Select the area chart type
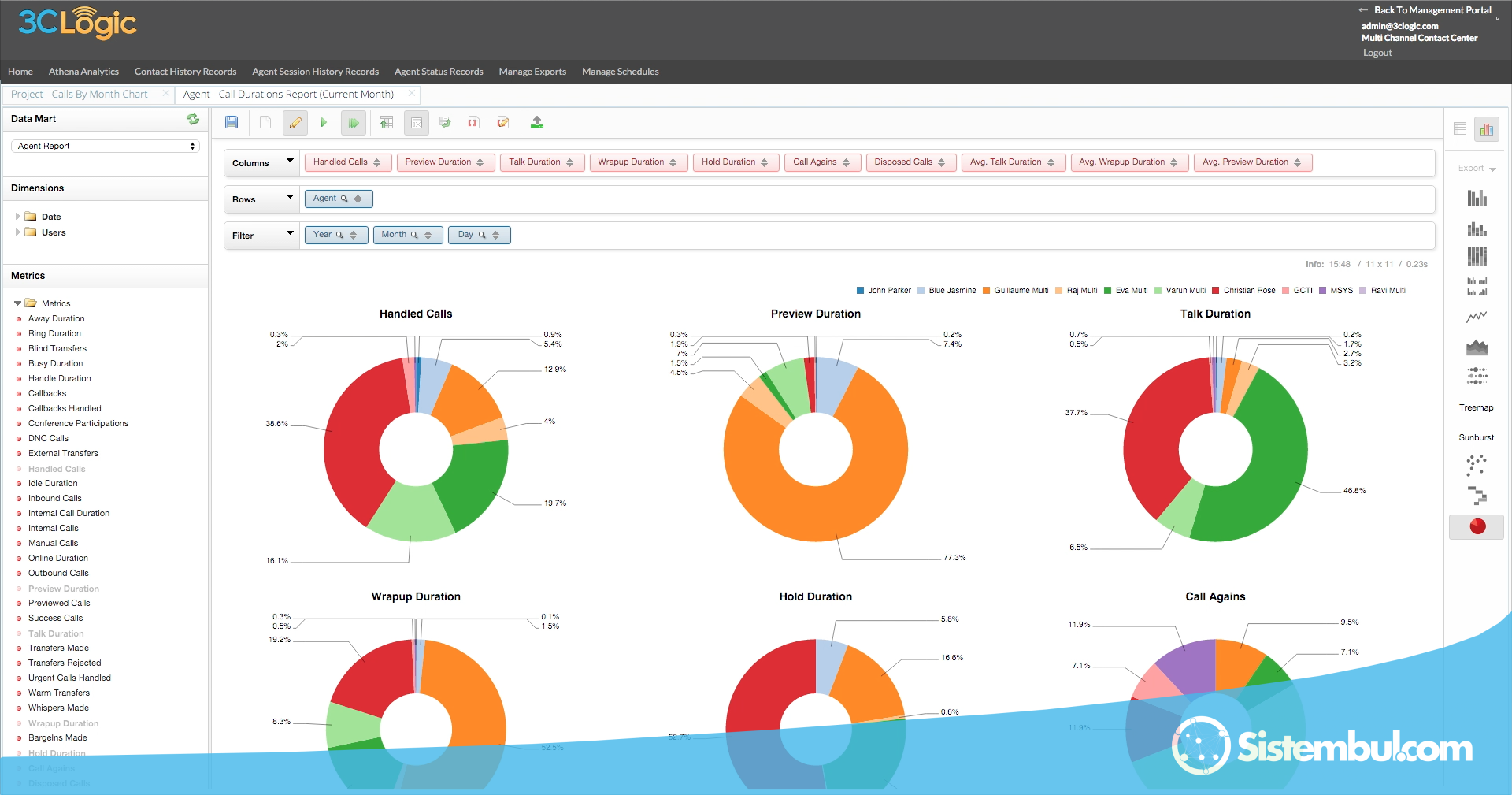 tap(1477, 347)
